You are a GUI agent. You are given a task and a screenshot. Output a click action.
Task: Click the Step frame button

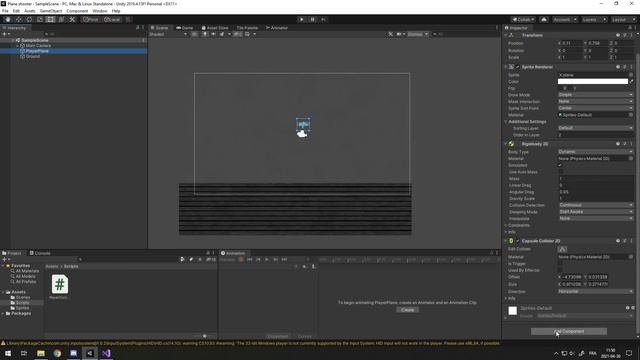click(323, 20)
